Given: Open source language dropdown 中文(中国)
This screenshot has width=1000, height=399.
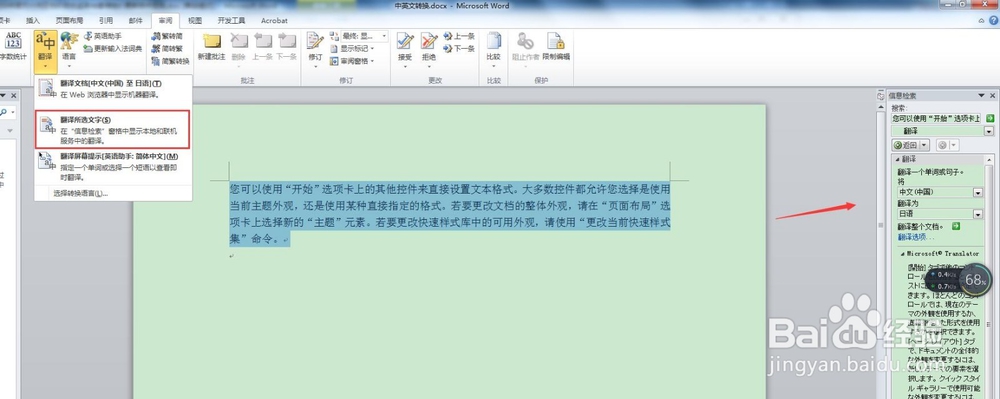Looking at the screenshot, I should (978, 192).
